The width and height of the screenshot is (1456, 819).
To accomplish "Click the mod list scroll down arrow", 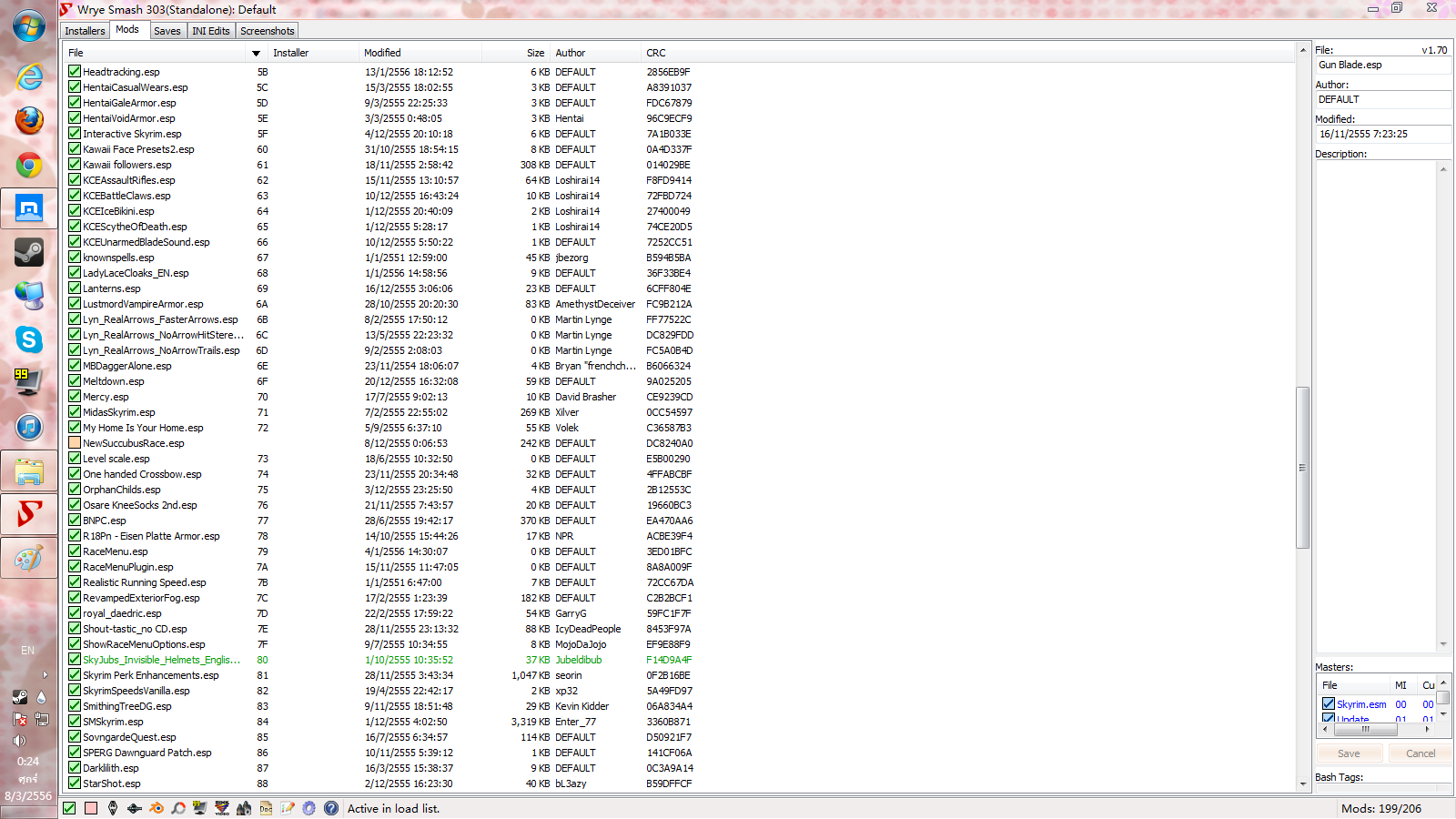I will click(x=1302, y=784).
